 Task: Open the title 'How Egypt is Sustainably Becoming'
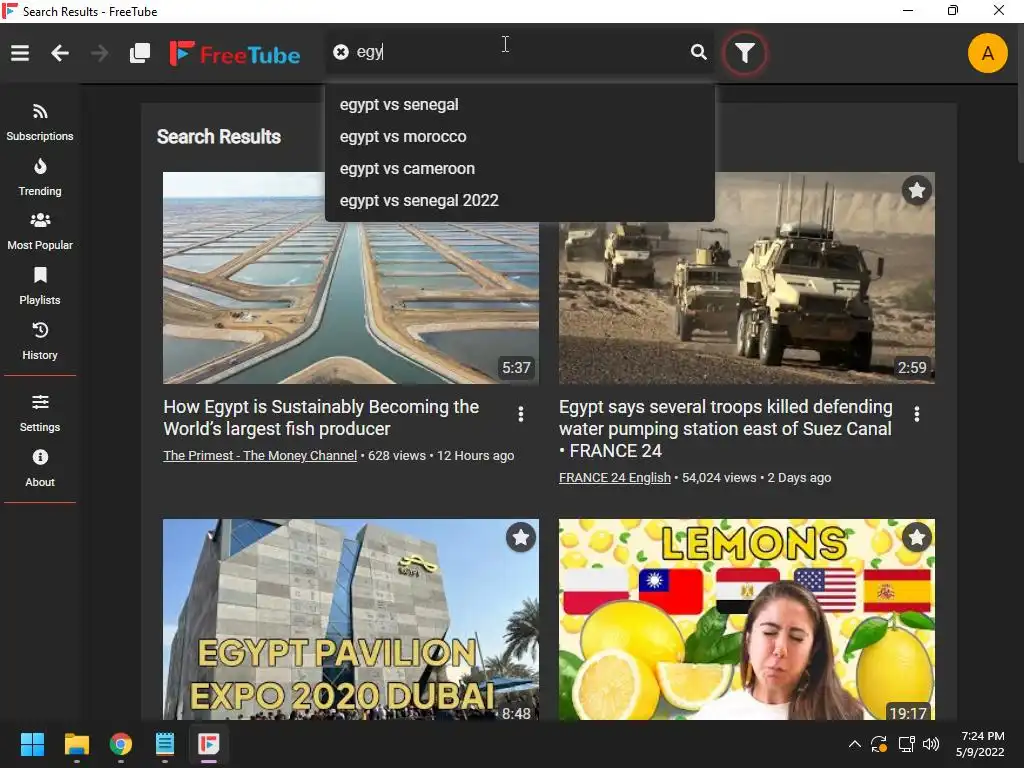(321, 418)
